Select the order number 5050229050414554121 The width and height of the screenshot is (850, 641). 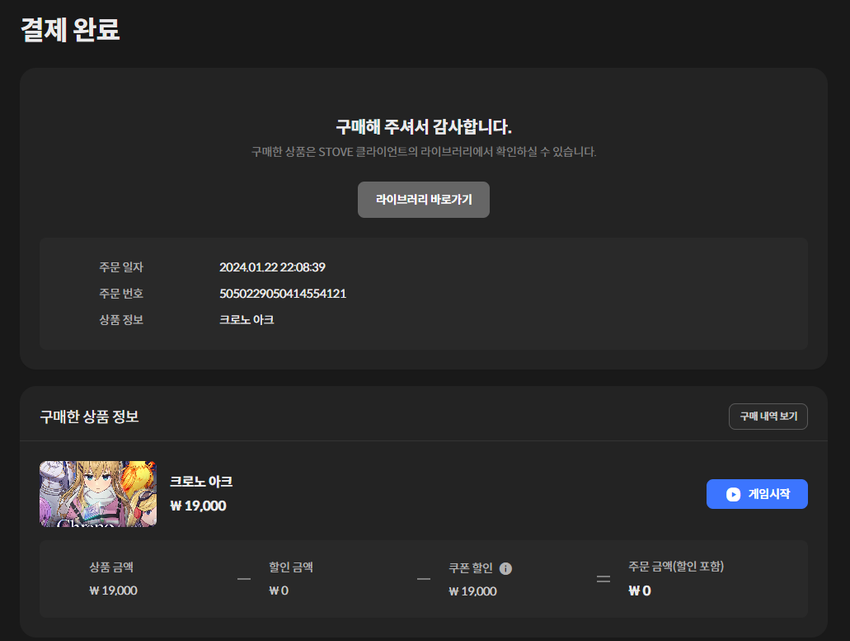click(282, 293)
